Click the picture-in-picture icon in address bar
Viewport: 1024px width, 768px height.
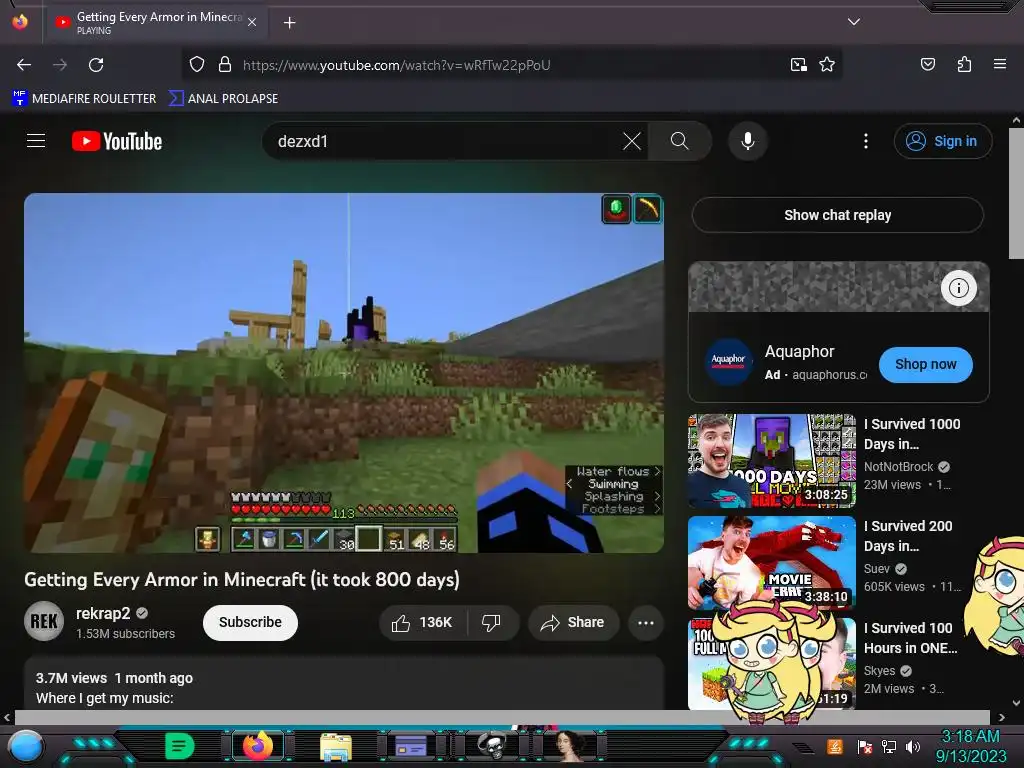coord(798,64)
